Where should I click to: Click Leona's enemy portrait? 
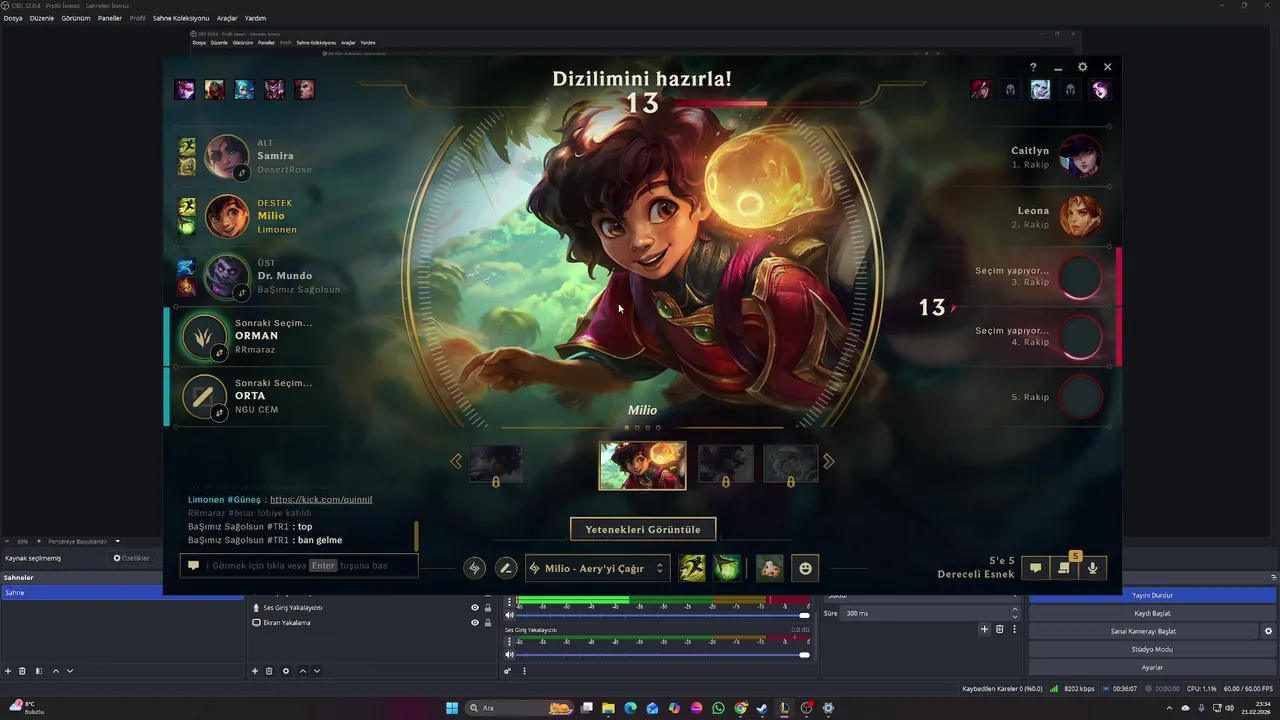pos(1080,217)
